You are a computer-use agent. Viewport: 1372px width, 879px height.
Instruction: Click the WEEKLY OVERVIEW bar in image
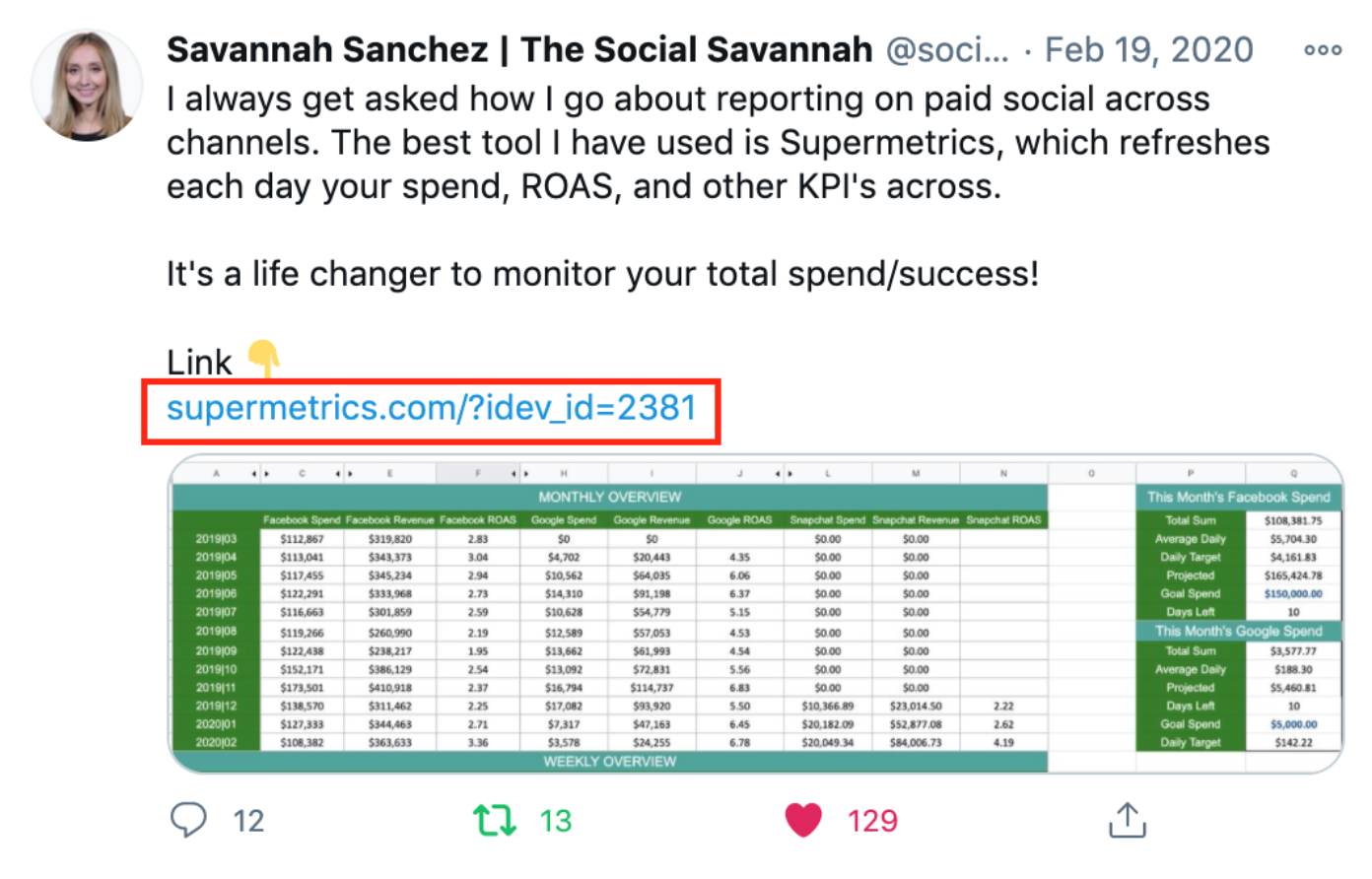(610, 762)
